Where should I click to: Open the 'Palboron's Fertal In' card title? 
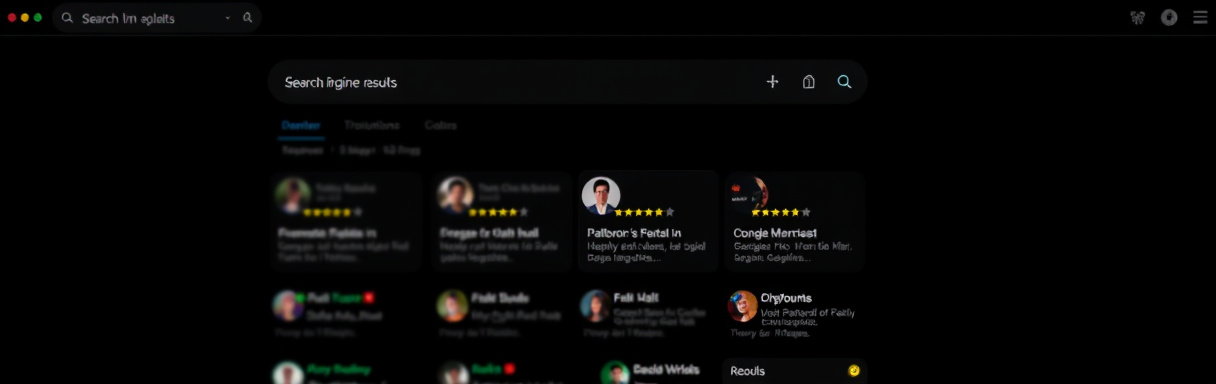(634, 232)
